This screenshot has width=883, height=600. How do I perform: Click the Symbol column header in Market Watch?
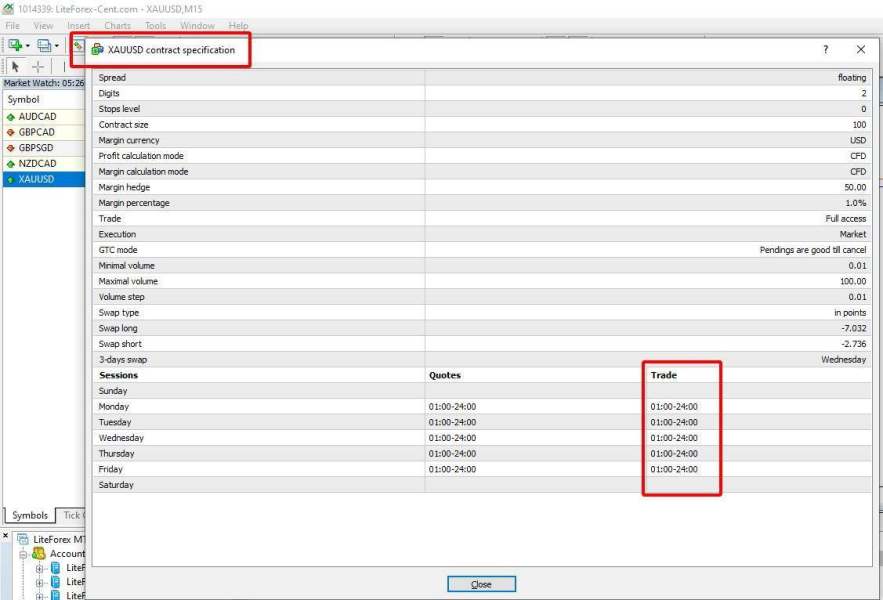pos(44,100)
